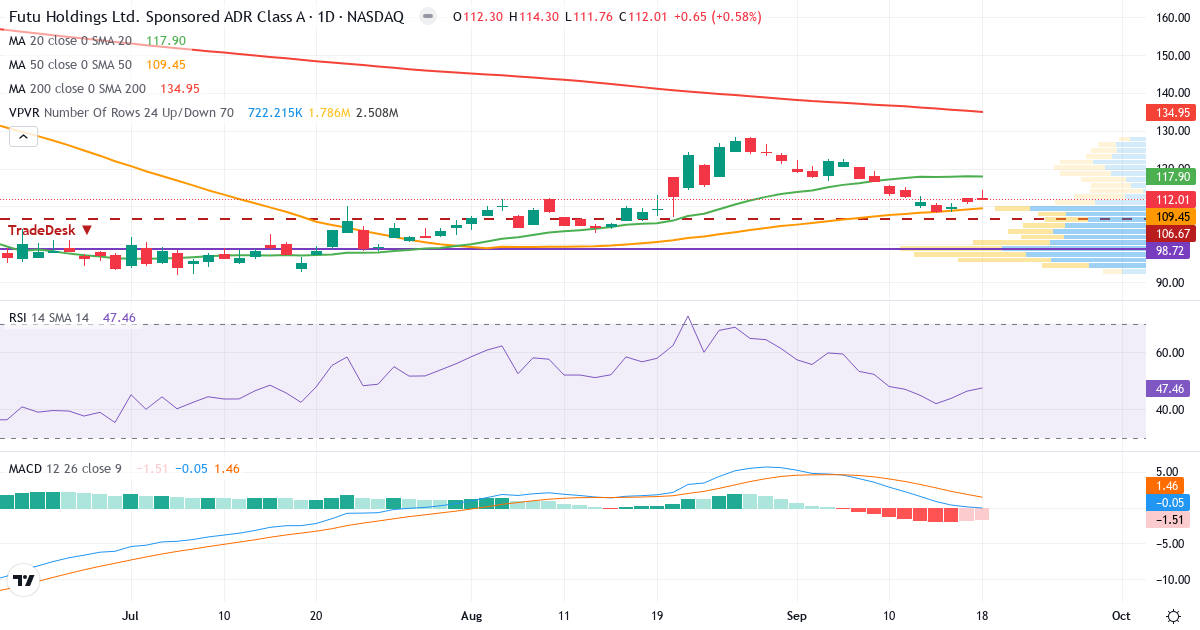
Task: Select the MA 50 close indicator legend
Action: 70,65
